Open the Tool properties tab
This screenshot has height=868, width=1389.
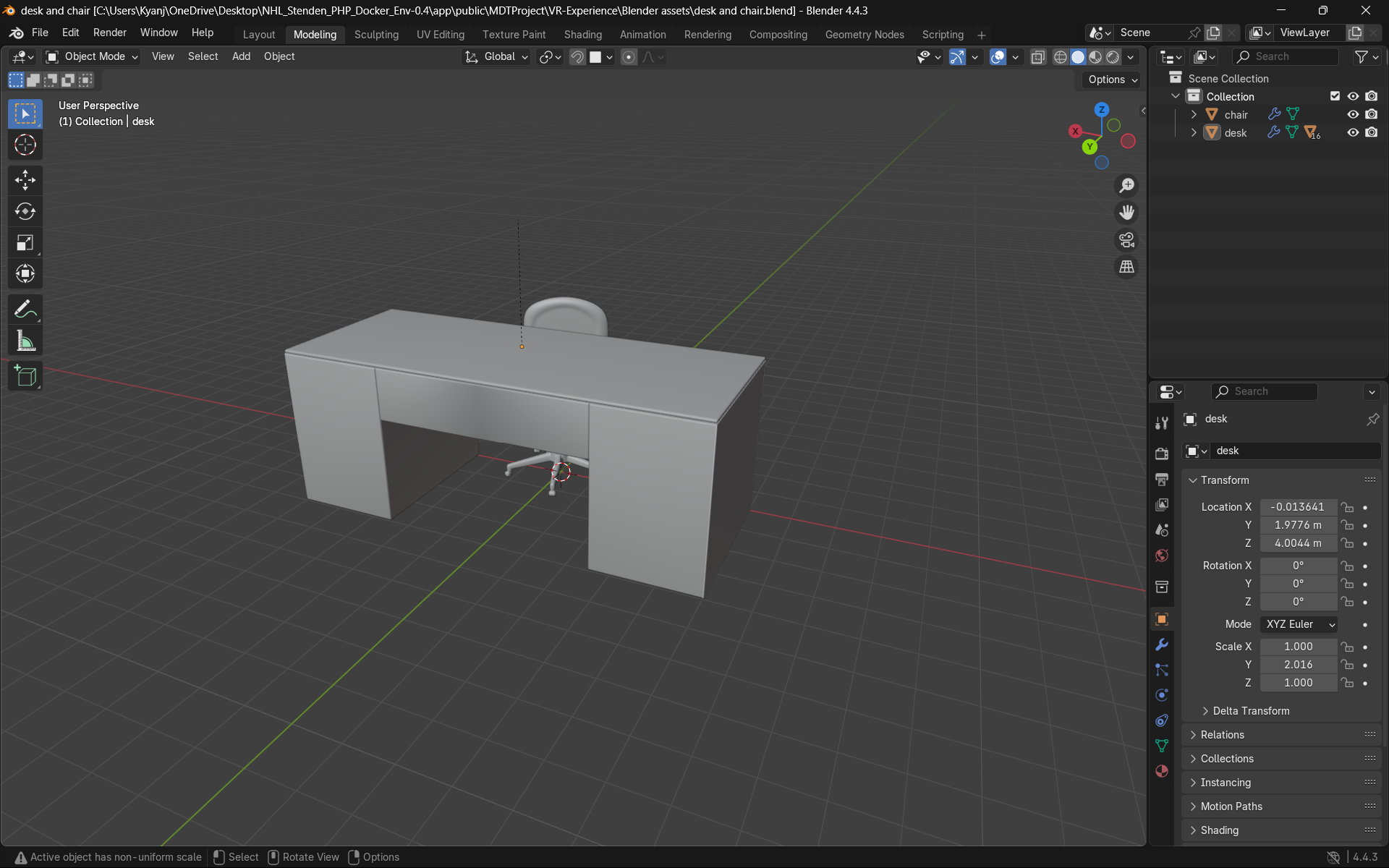tap(1162, 423)
